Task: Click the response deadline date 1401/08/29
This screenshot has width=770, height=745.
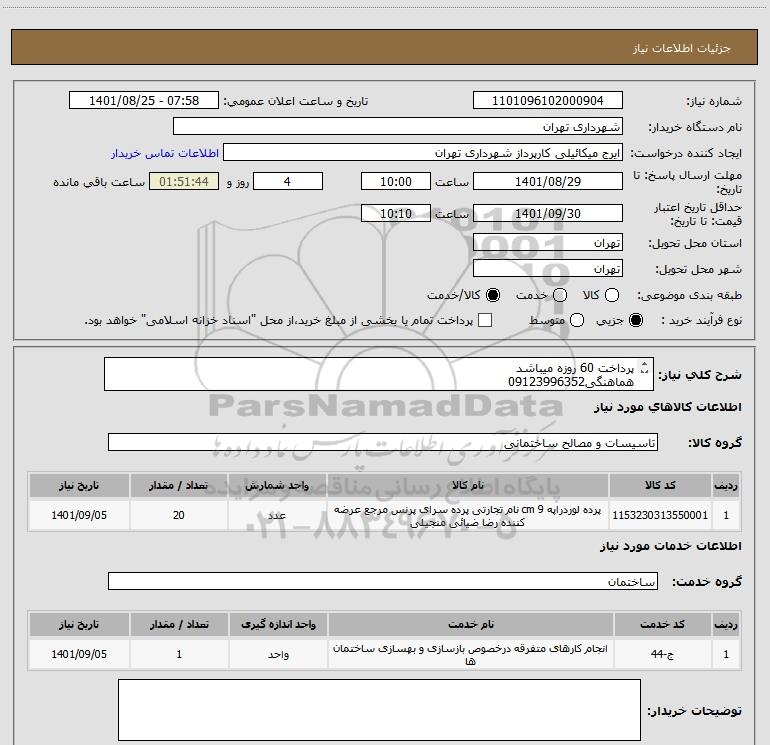Action: (x=548, y=181)
